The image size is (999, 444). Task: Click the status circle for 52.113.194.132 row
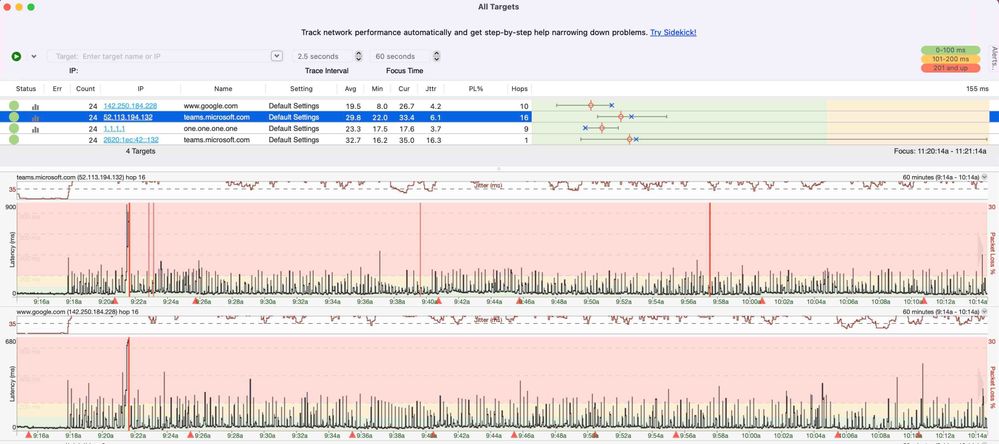[14, 117]
